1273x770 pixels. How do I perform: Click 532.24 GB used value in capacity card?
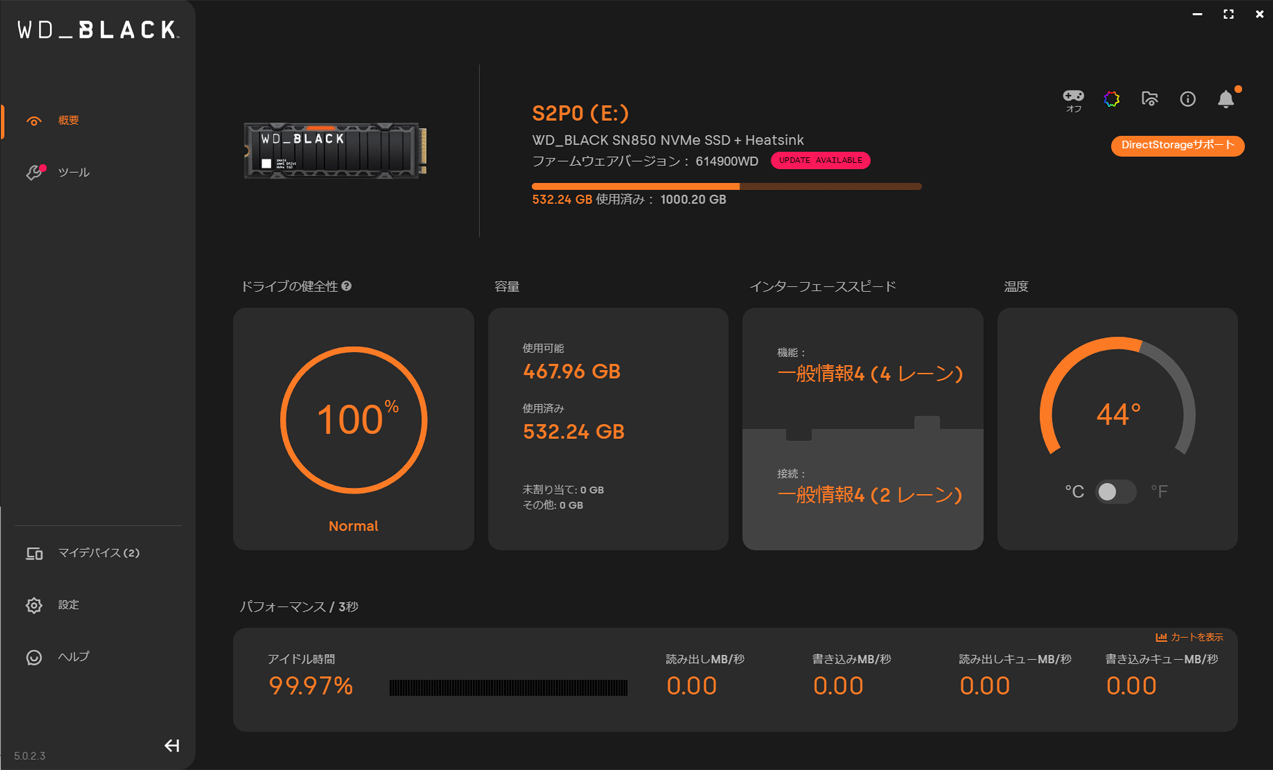click(x=573, y=432)
